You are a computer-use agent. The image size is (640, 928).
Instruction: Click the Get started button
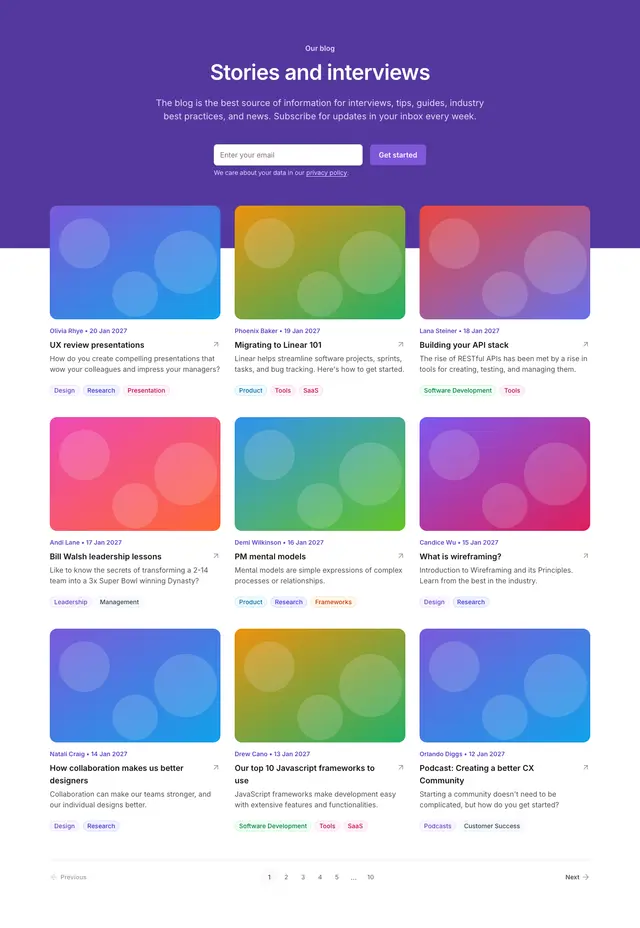pyautogui.click(x=398, y=155)
